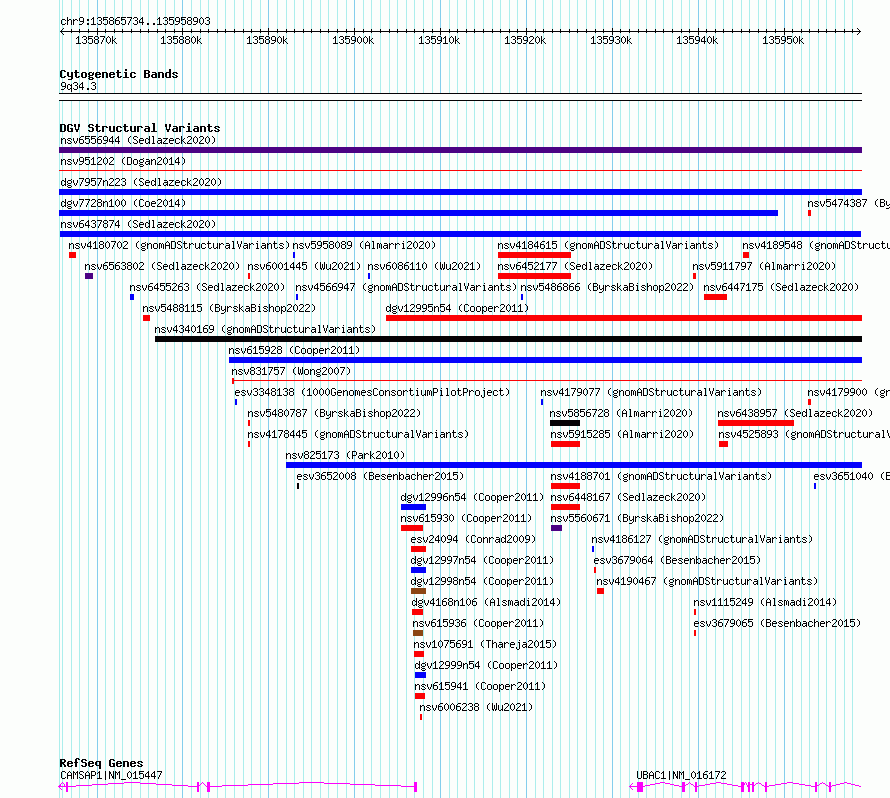
Task: Click nsv4186127 gnomAD variant label
Action: point(702,539)
